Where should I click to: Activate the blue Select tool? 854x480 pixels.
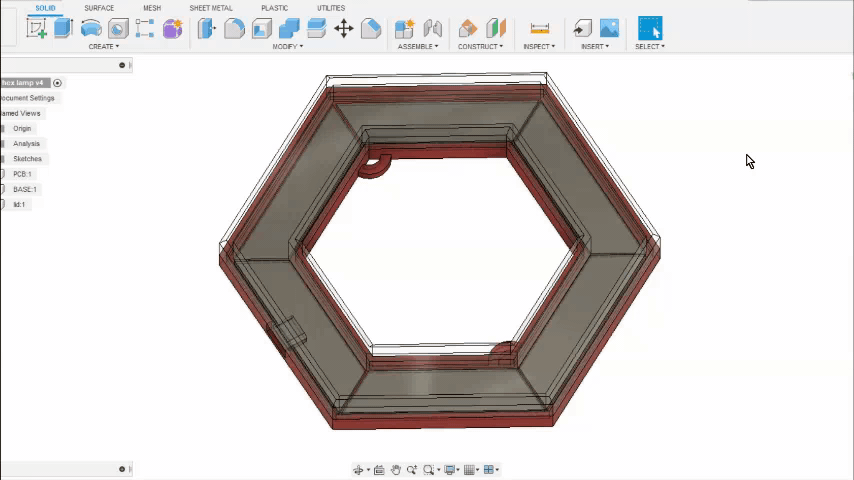coord(650,28)
